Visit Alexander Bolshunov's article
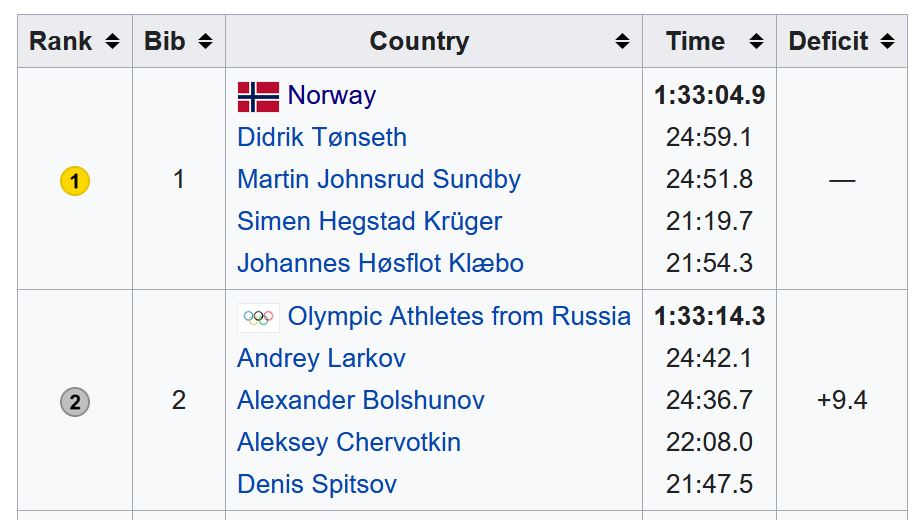 click(361, 401)
